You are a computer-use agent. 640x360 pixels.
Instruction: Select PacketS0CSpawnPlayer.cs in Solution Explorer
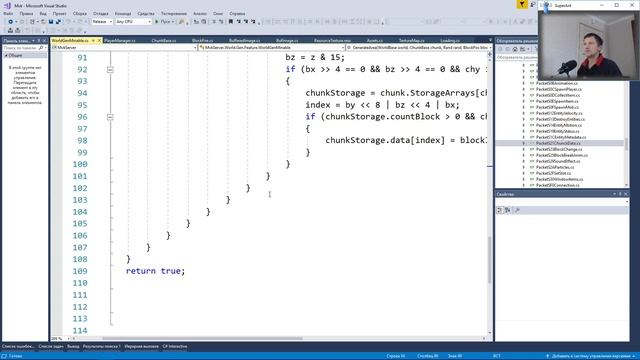559,89
